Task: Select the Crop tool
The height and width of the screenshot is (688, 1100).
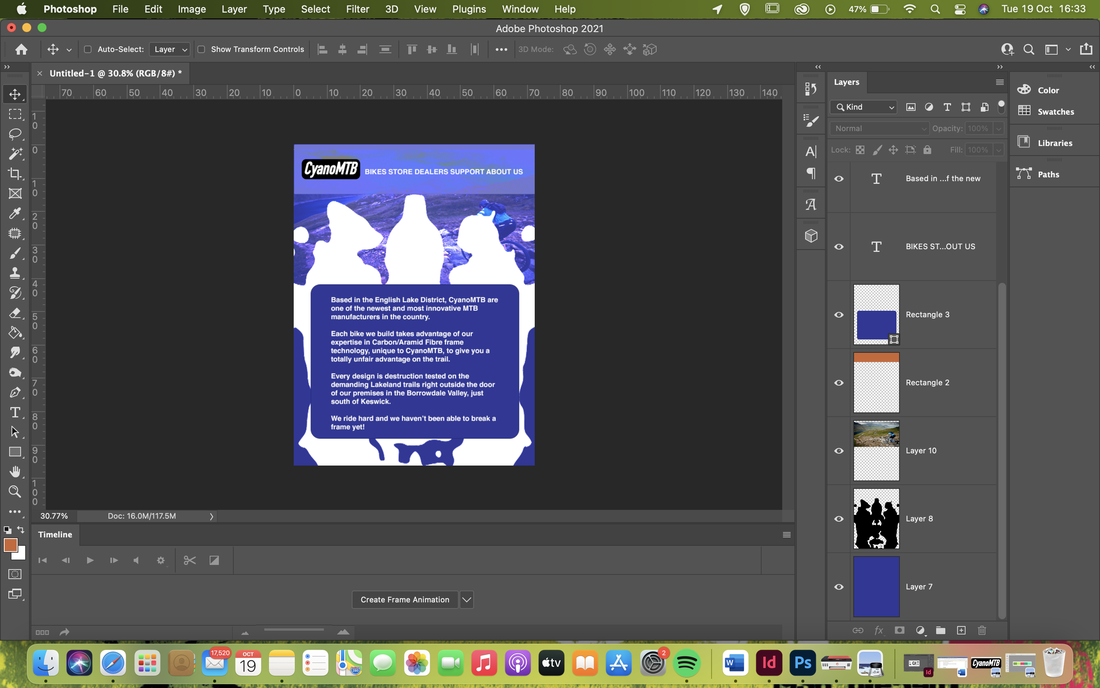Action: 15,173
